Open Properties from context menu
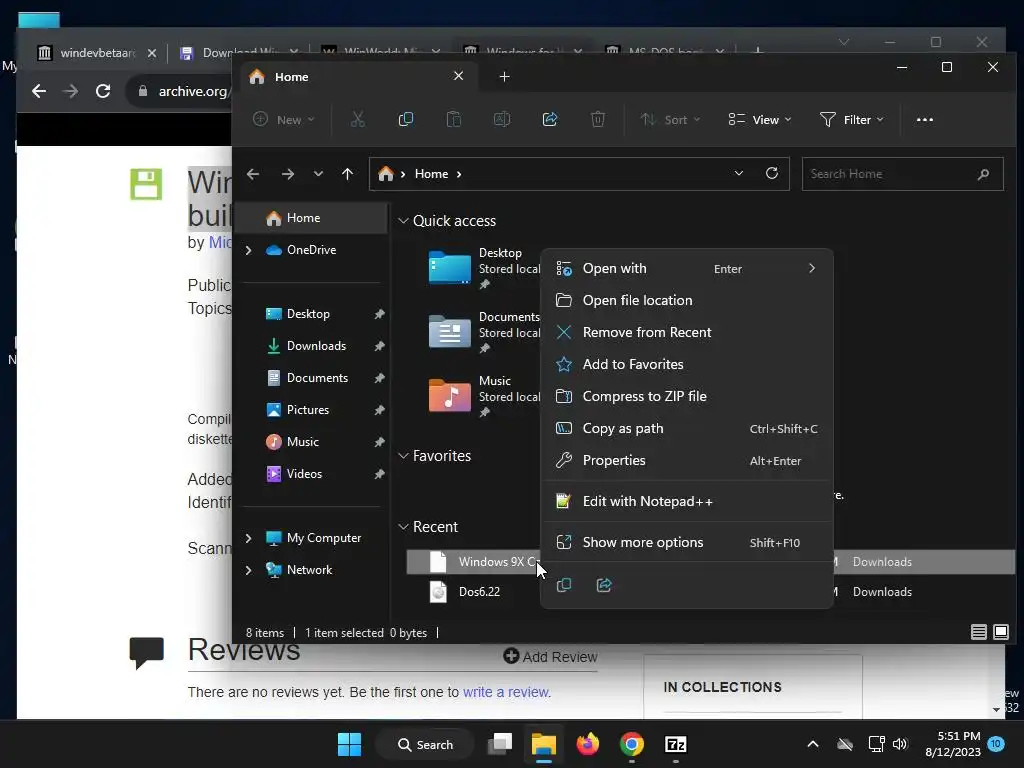Image resolution: width=1024 pixels, height=768 pixels. tap(686, 460)
